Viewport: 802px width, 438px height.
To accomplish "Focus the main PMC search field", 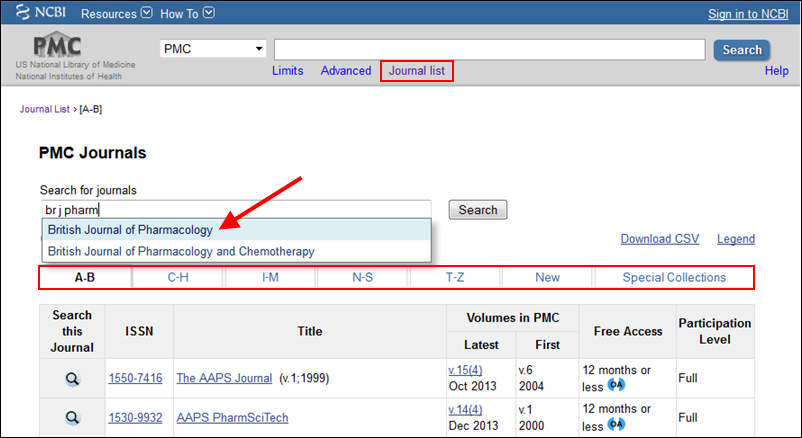I will 489,50.
